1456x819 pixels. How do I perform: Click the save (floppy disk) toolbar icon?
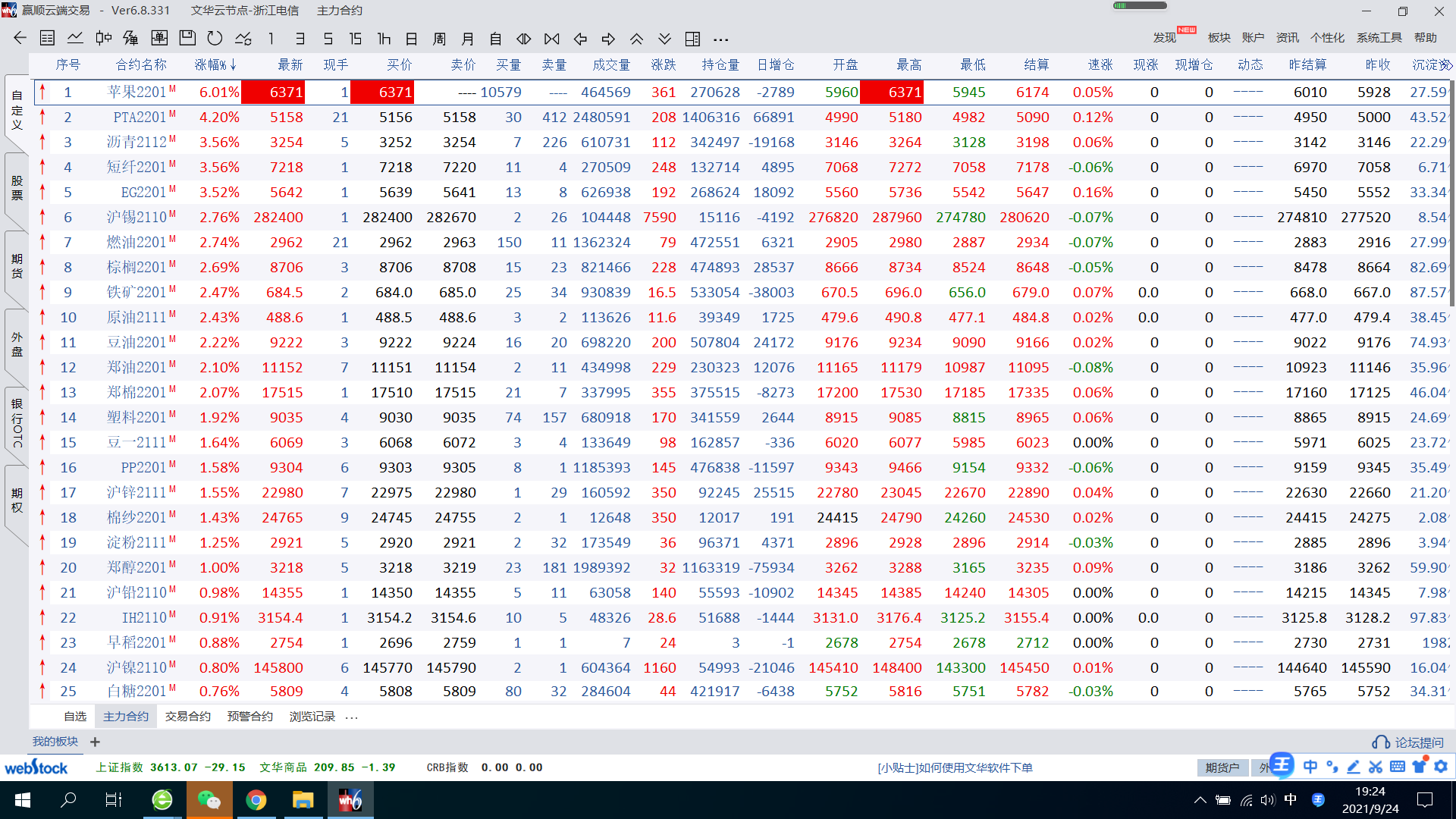pyautogui.click(x=187, y=38)
